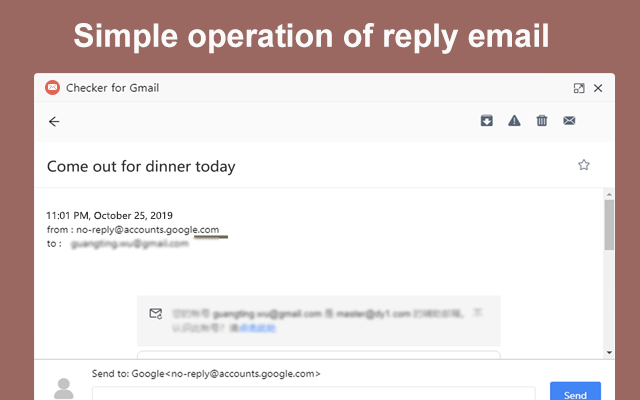The width and height of the screenshot is (640, 400).
Task: Star the 'Come out for dinner today' email
Action: coord(584,165)
